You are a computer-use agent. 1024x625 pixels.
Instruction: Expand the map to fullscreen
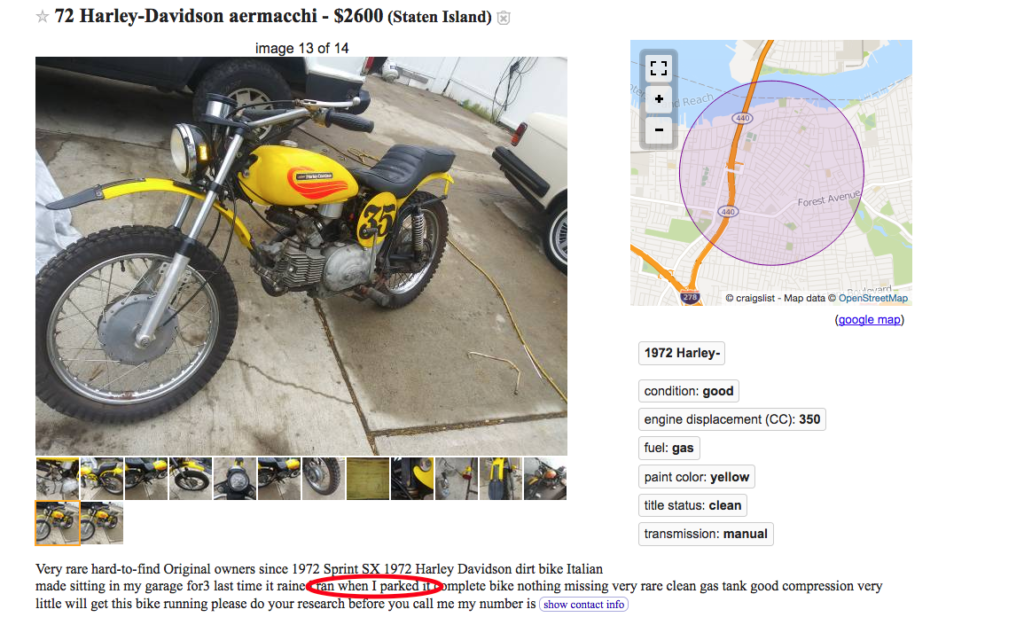pos(658,68)
